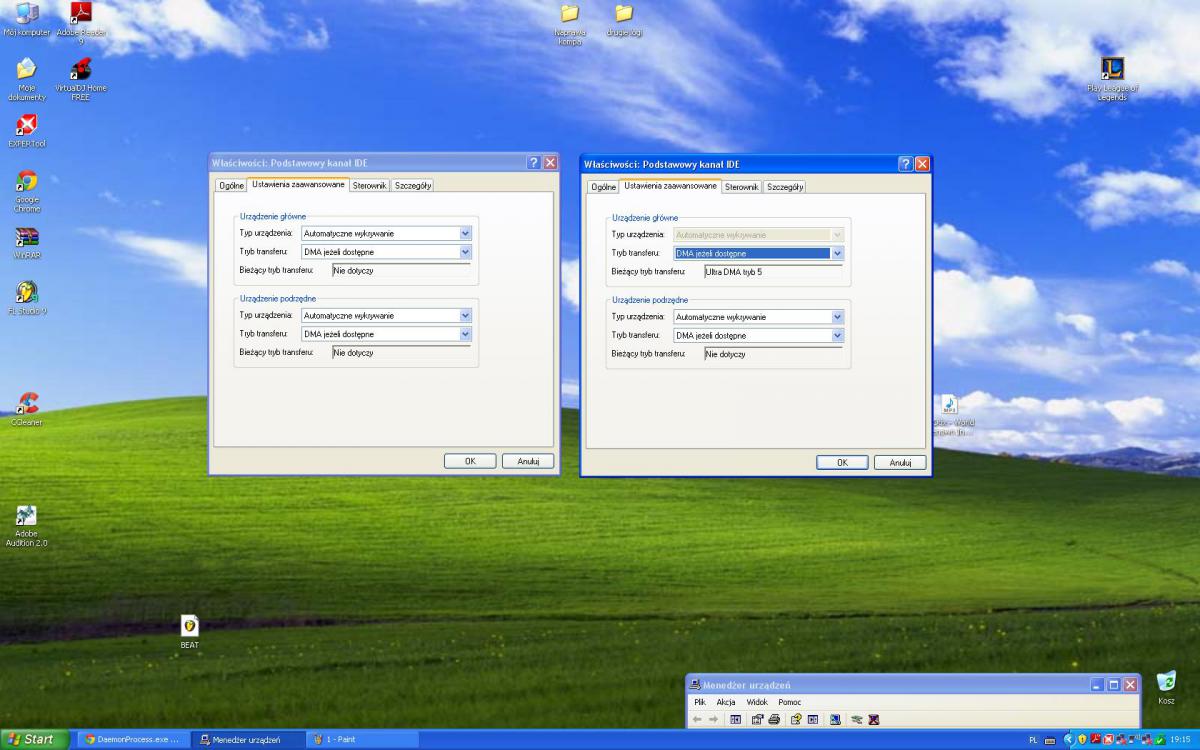Switch to the Ogólne tab in the inactive dialog

(x=231, y=185)
